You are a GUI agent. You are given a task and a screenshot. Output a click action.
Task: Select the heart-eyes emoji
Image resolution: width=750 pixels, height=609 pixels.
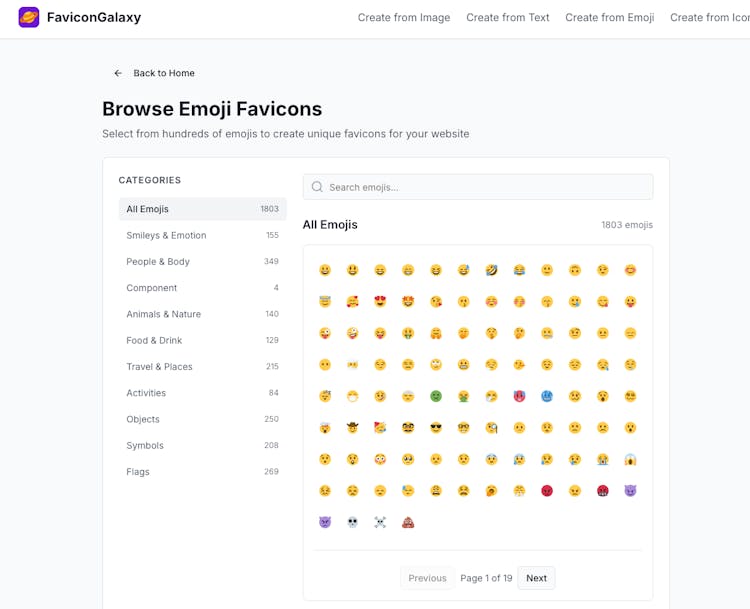[380, 302]
